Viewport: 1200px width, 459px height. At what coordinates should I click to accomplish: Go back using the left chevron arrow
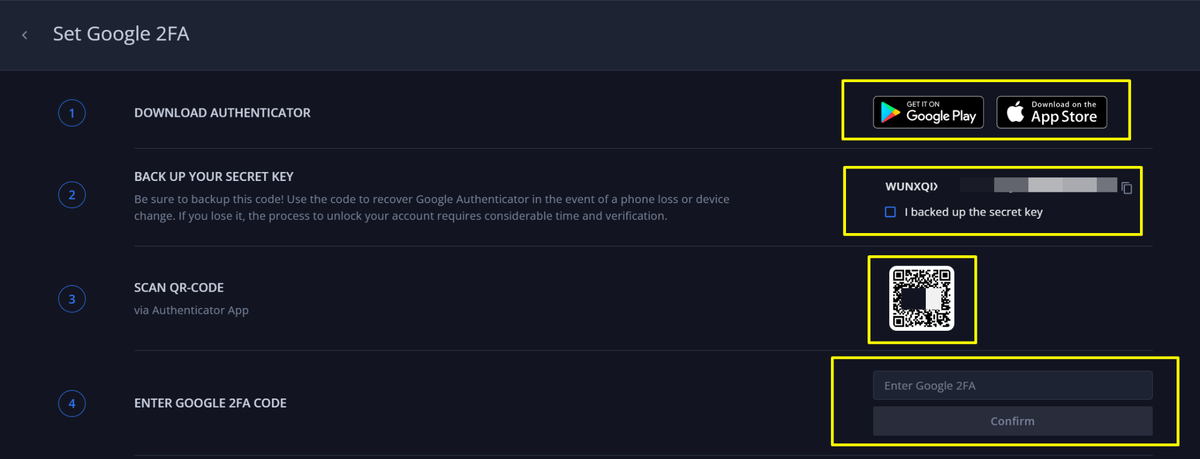click(x=25, y=35)
